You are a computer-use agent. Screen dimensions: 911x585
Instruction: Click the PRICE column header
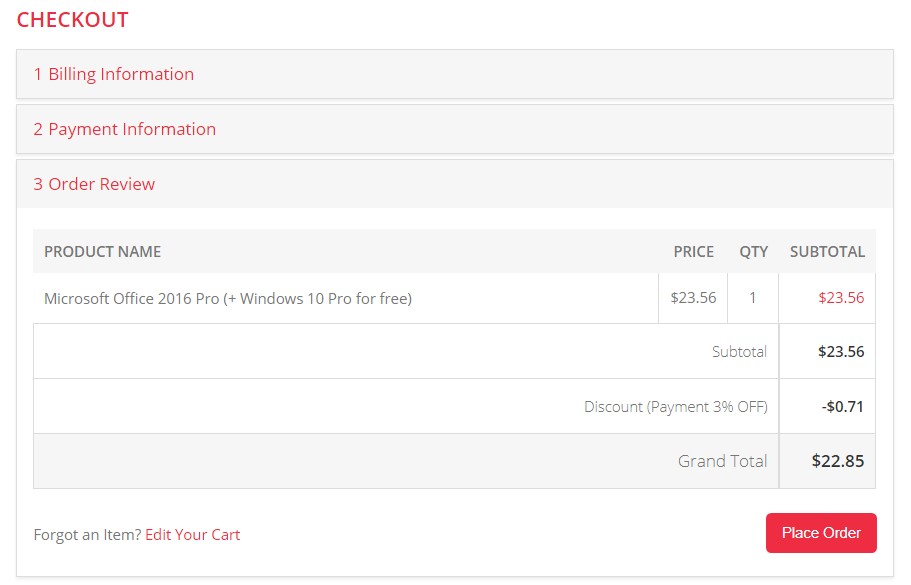[694, 252]
